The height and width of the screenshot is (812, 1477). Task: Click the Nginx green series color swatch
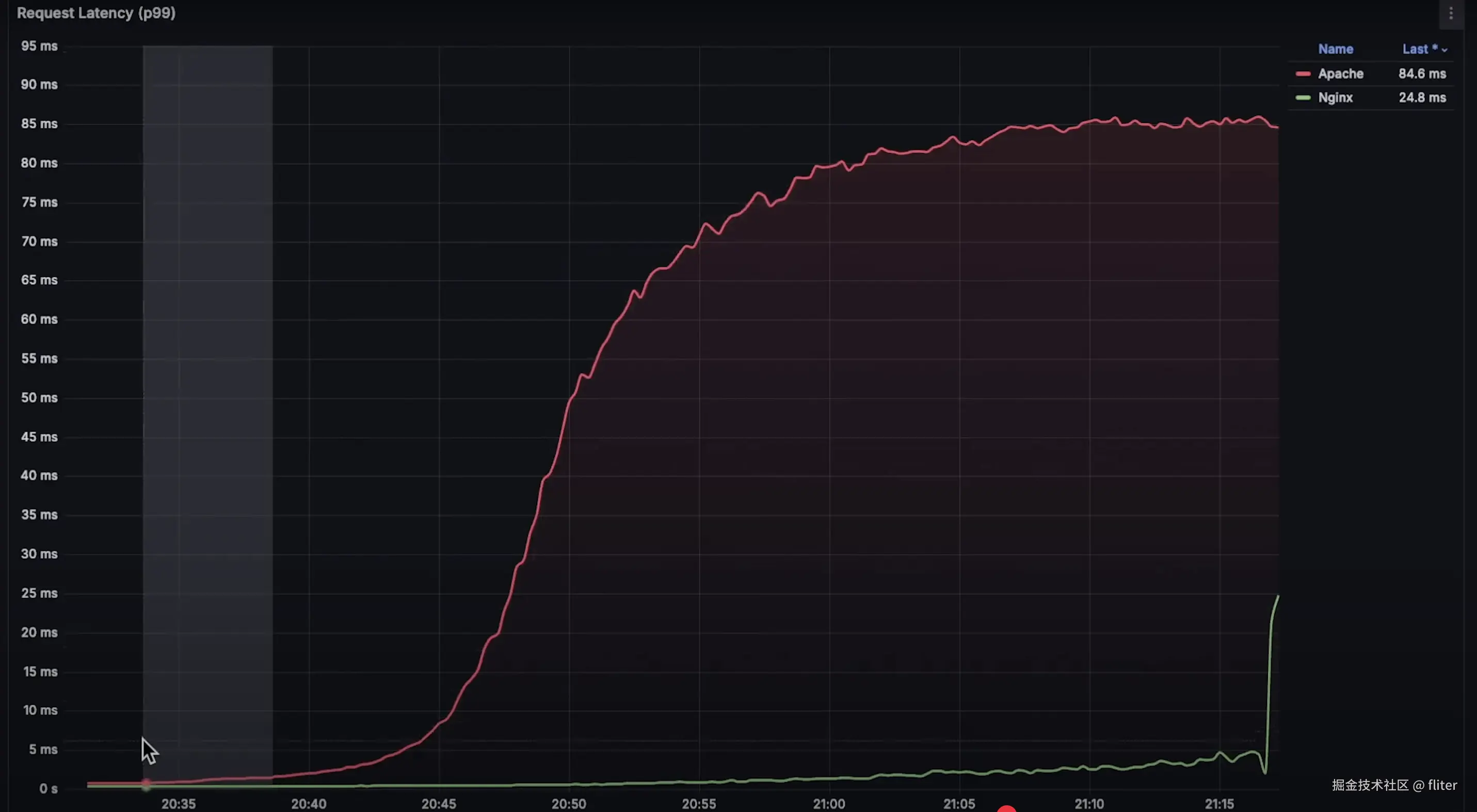click(x=1303, y=98)
